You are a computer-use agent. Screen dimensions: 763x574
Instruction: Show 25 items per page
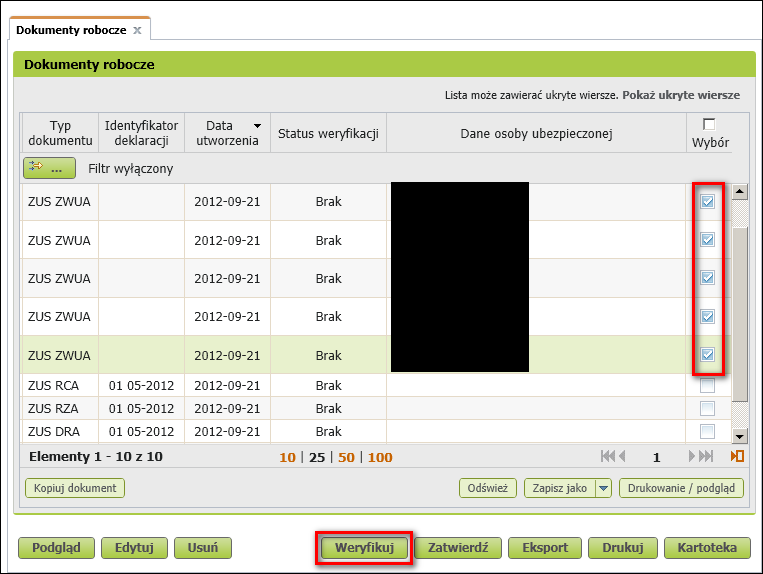tap(318, 457)
